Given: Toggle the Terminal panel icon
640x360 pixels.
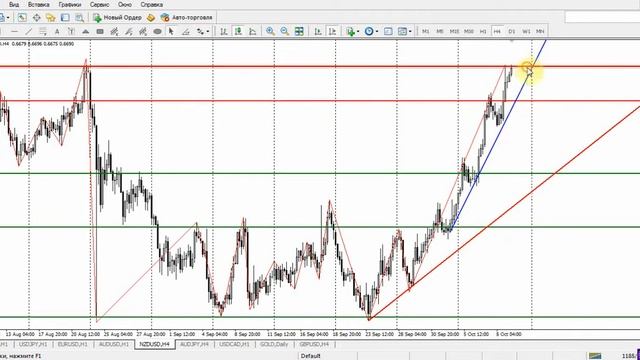Looking at the screenshot, I should [65, 18].
